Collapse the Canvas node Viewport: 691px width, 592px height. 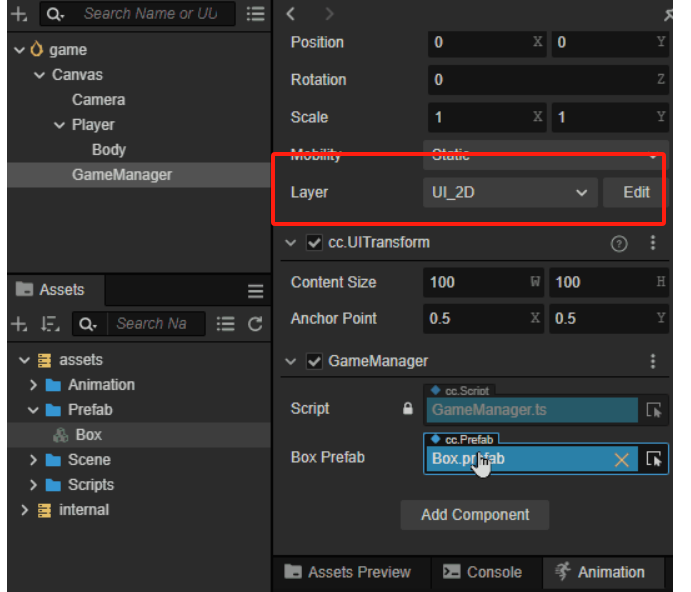tap(39, 75)
